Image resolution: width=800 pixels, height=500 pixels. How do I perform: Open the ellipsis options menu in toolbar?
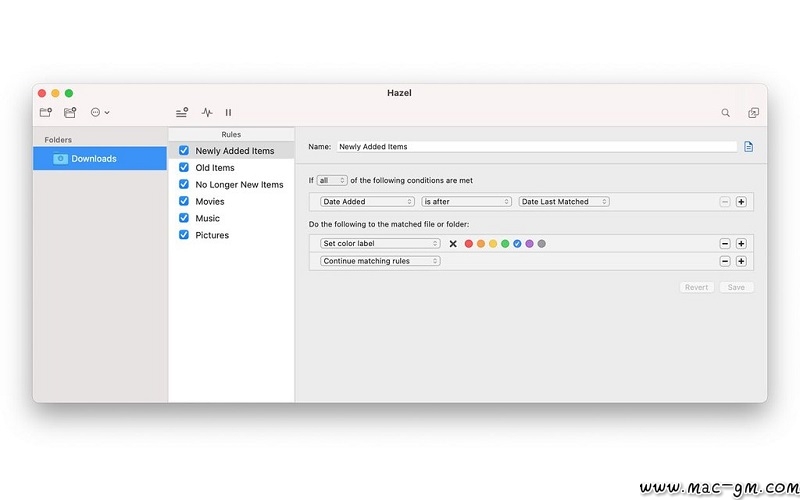[x=100, y=113]
